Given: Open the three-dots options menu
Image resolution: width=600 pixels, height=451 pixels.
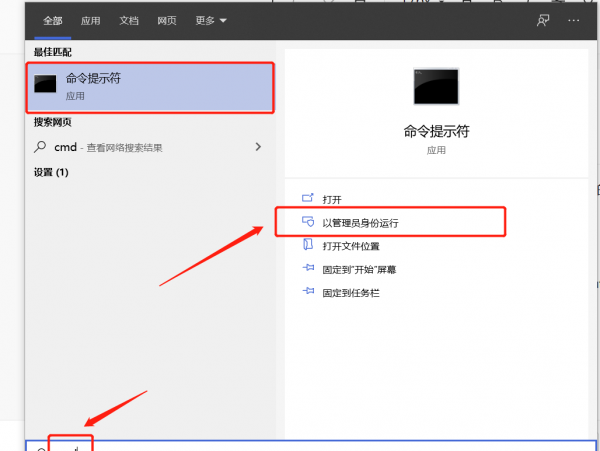Looking at the screenshot, I should coord(573,20).
